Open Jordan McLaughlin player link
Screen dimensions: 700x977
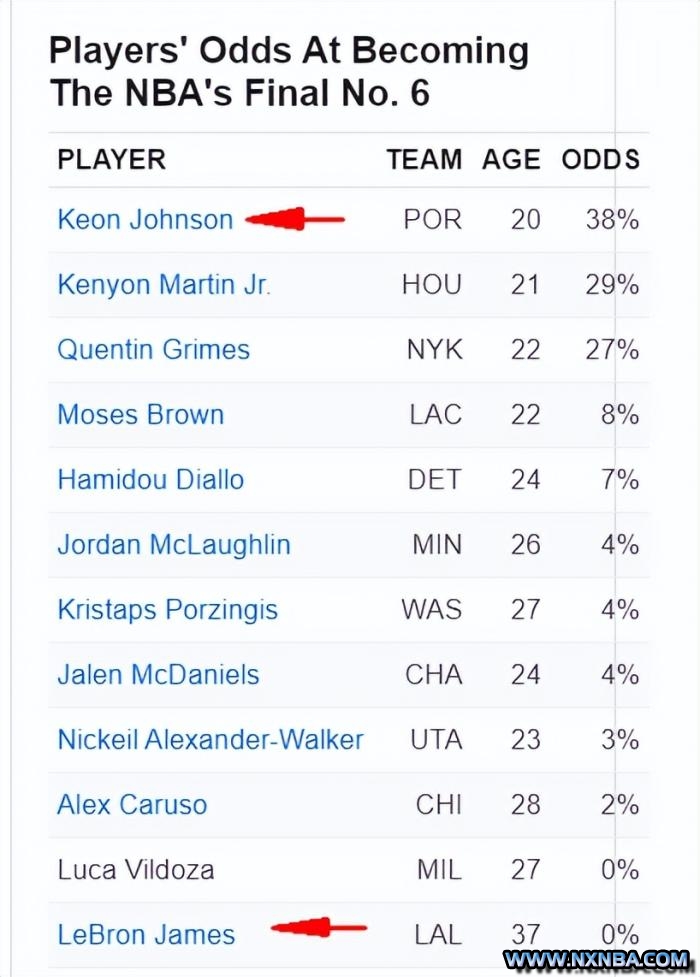[x=174, y=545]
